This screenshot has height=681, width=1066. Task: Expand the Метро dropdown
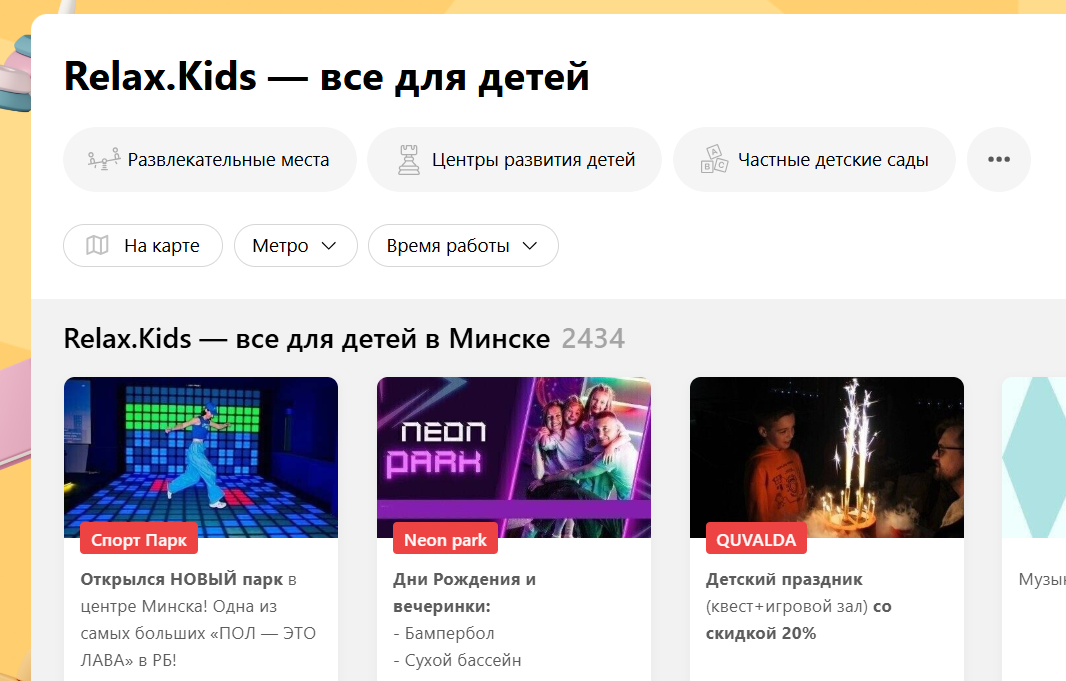296,245
